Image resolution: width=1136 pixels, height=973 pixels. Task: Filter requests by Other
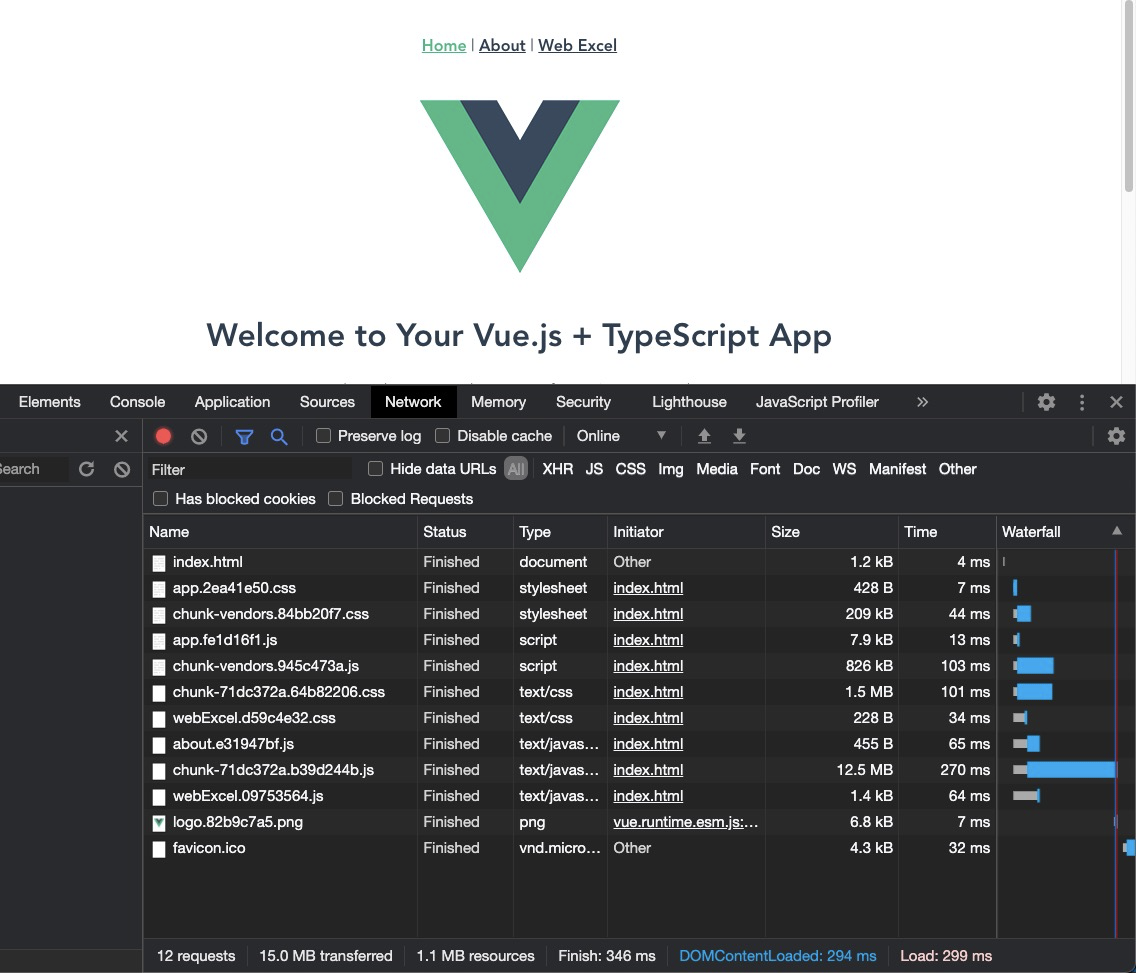[957, 469]
